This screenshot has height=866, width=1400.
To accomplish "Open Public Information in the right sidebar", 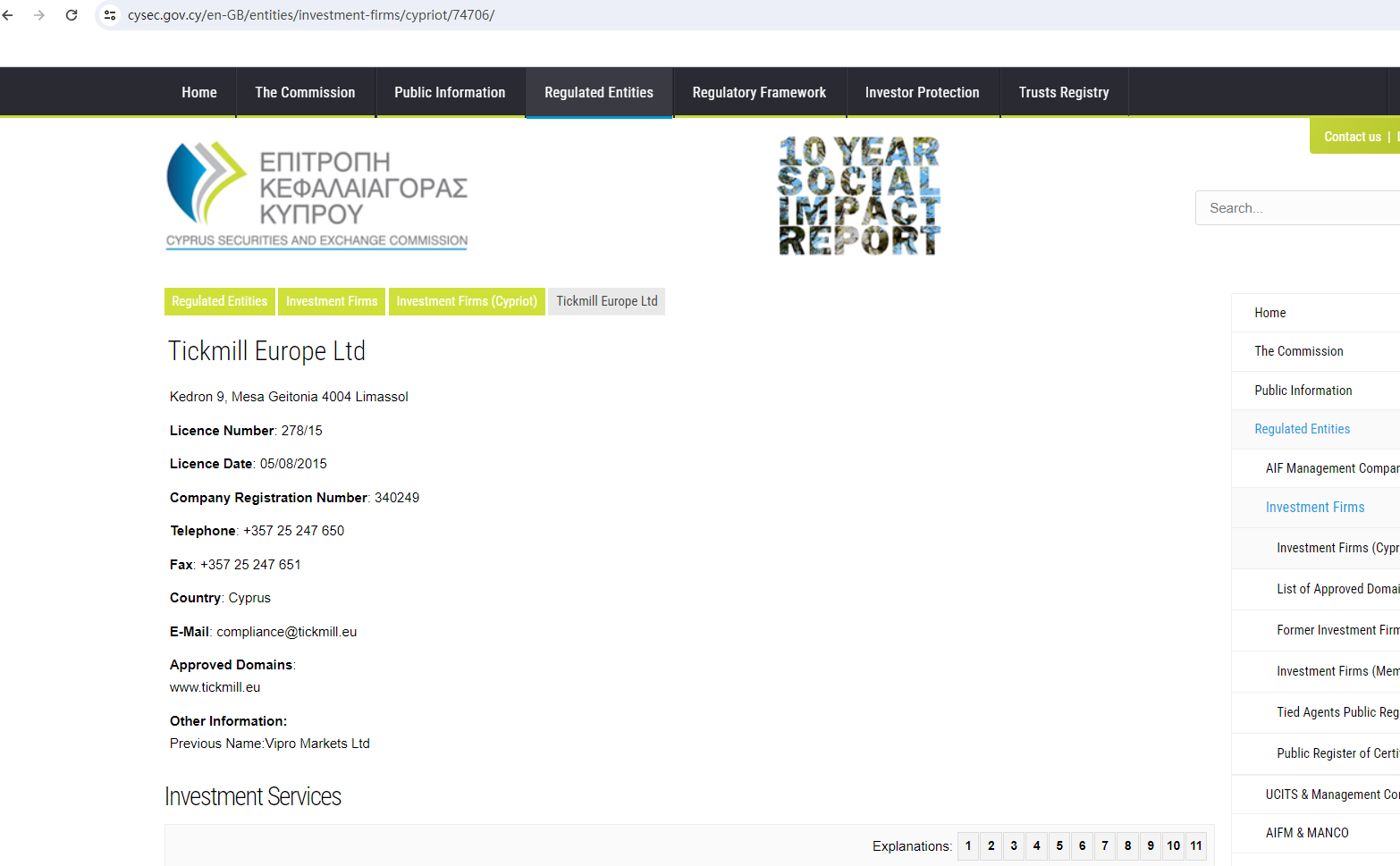I will point(1316,391).
